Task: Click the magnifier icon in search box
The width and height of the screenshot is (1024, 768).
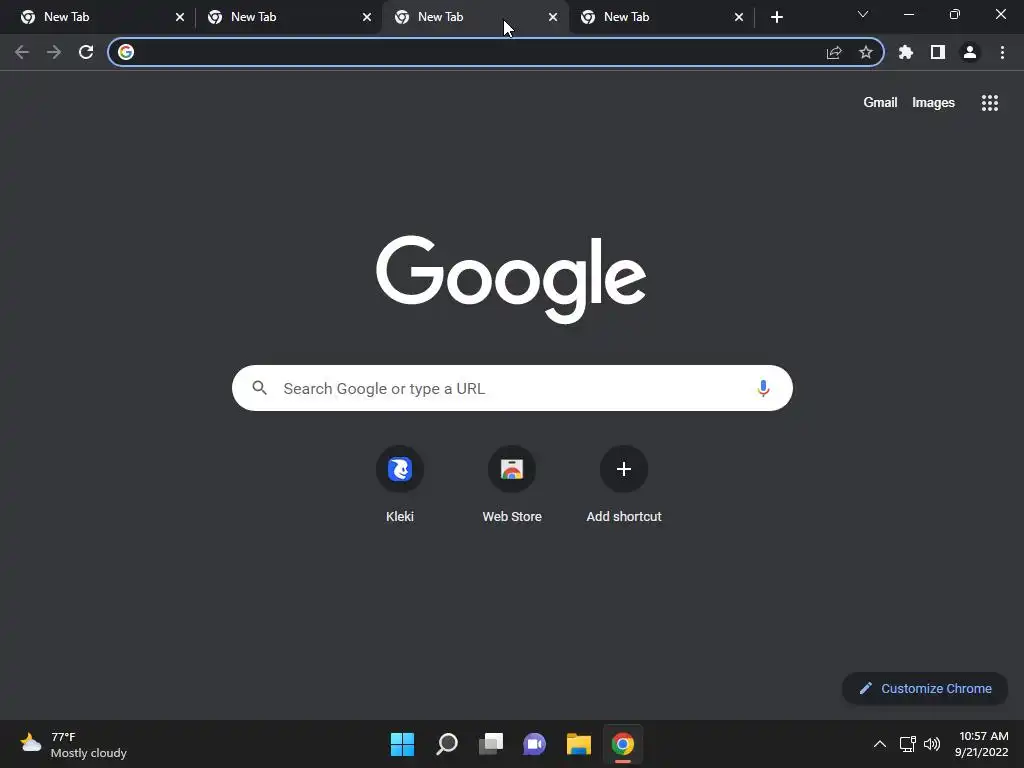Action: click(259, 388)
